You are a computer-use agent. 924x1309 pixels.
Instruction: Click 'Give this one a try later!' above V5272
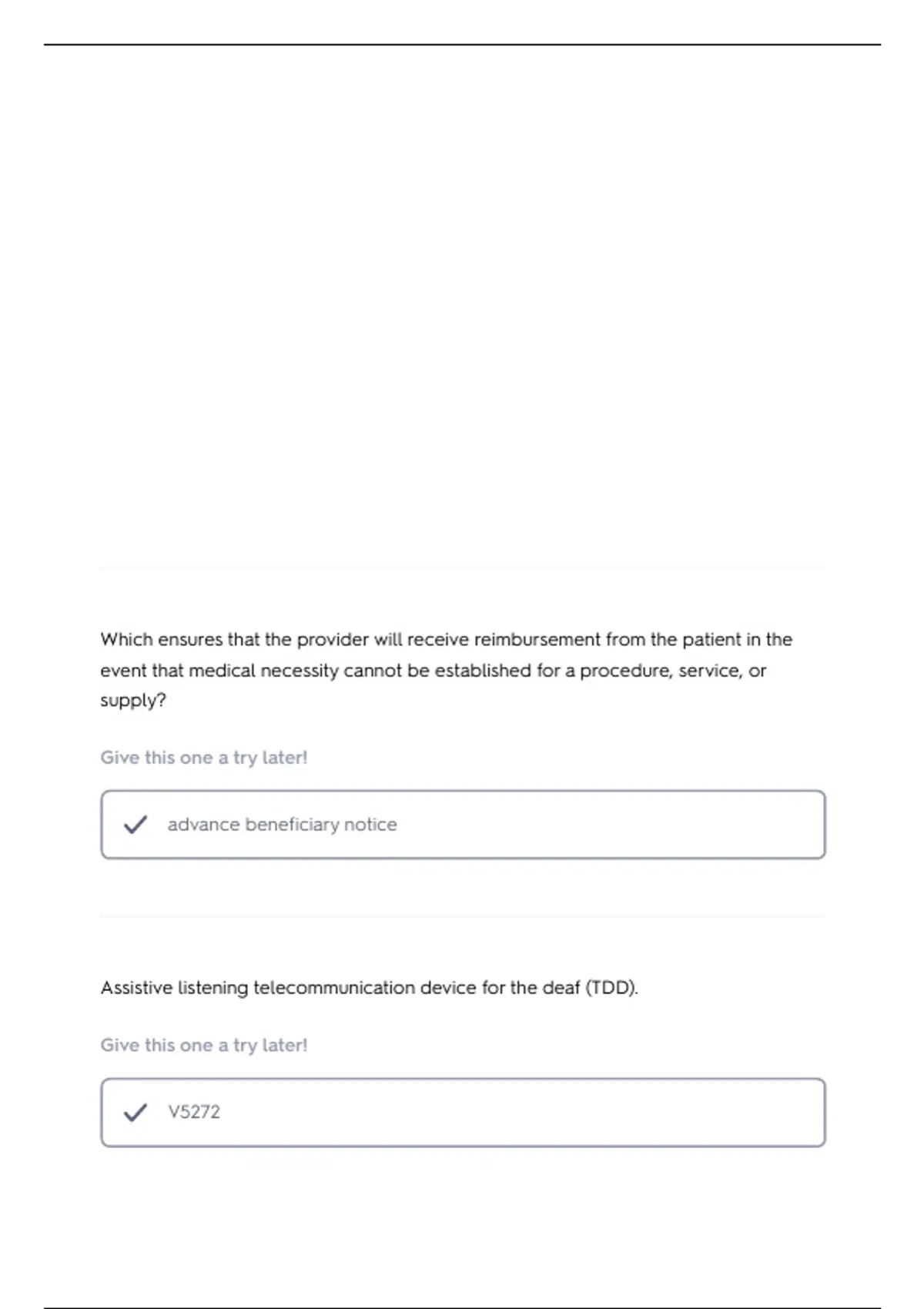[204, 1045]
